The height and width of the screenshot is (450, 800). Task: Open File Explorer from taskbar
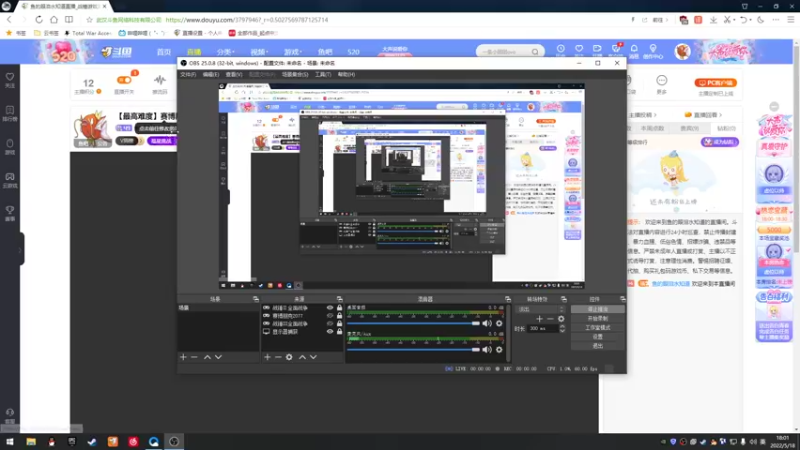point(31,442)
